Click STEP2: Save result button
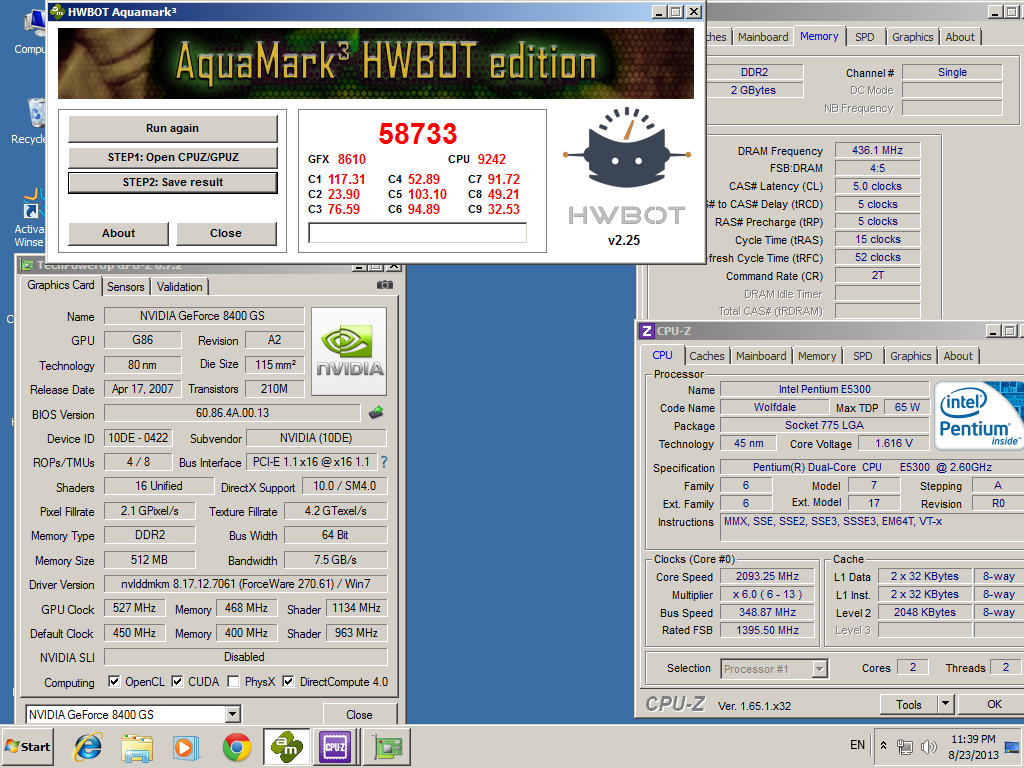 173,183
